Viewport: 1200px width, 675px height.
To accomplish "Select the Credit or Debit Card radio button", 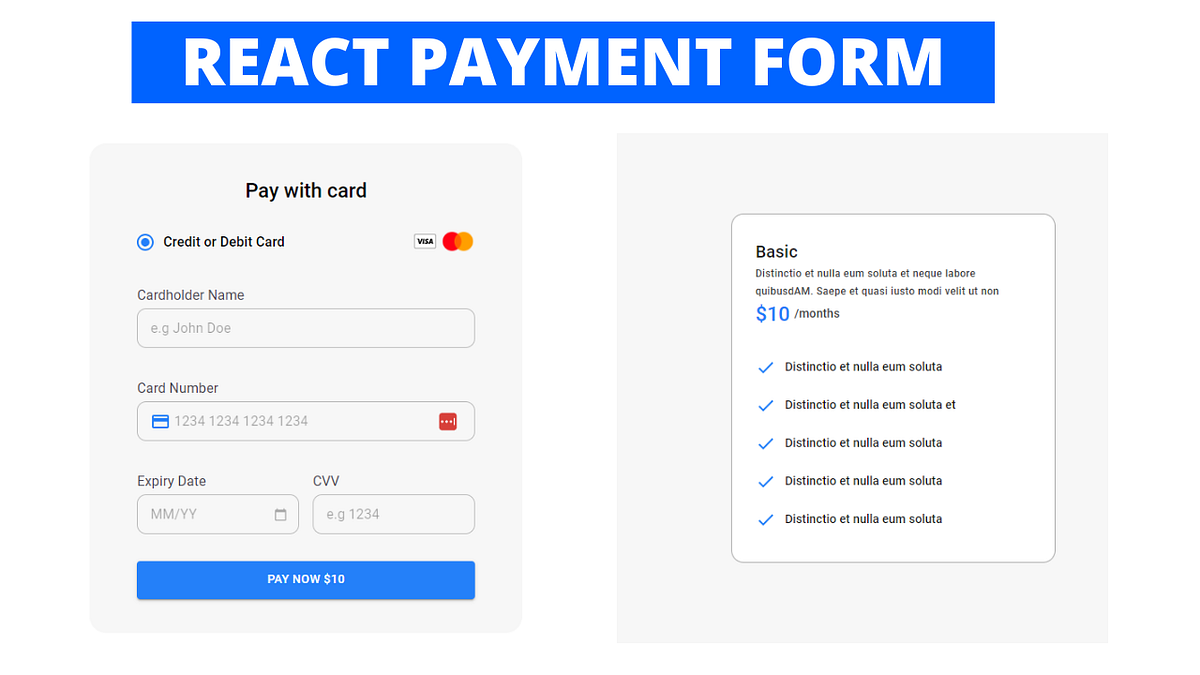I will pos(145,241).
